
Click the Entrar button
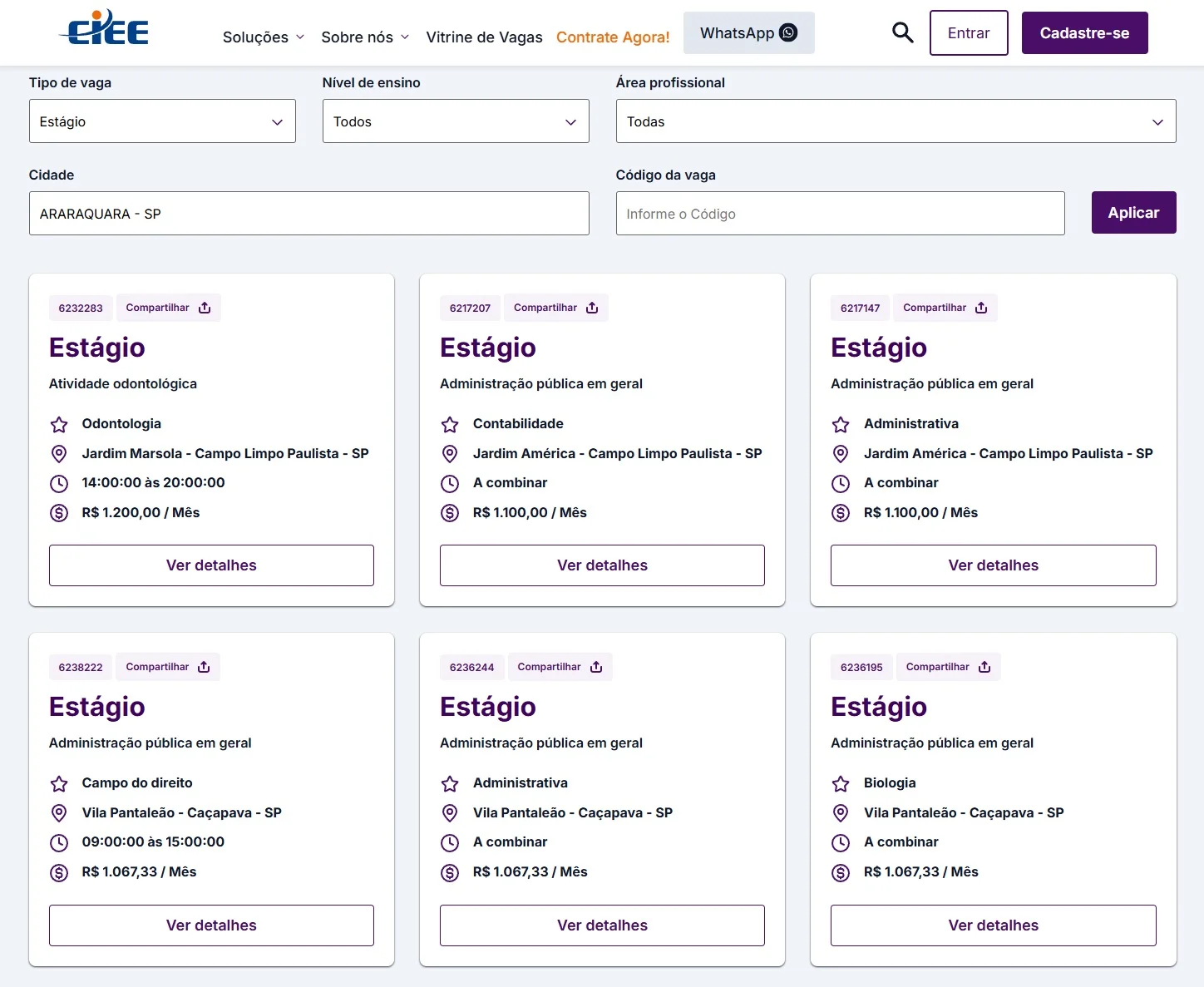(969, 33)
